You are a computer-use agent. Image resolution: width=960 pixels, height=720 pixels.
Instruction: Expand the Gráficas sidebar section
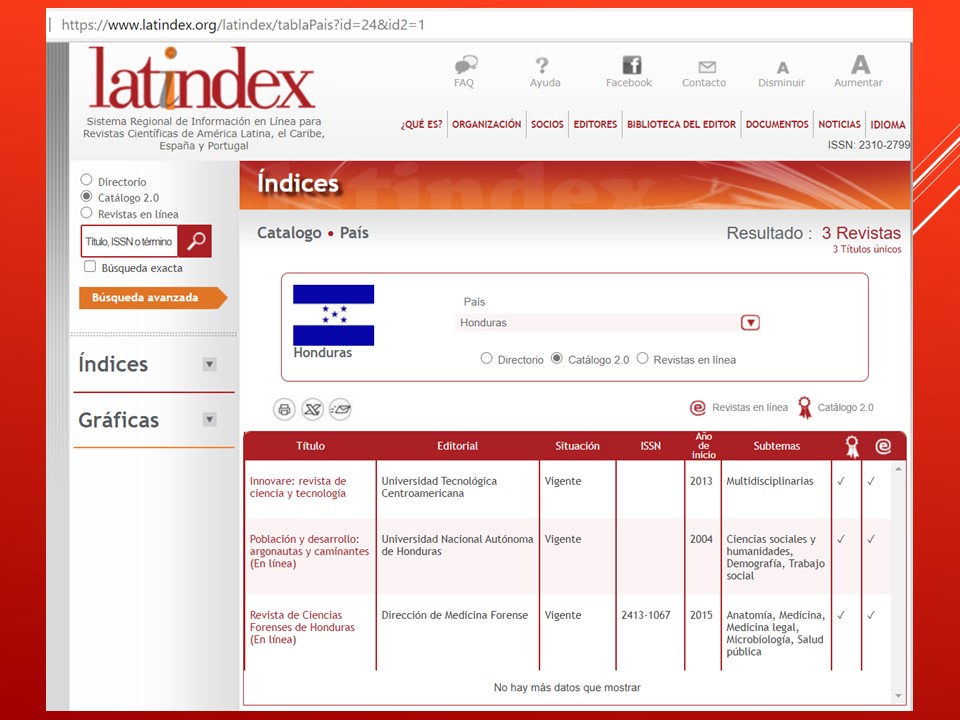[x=209, y=419]
